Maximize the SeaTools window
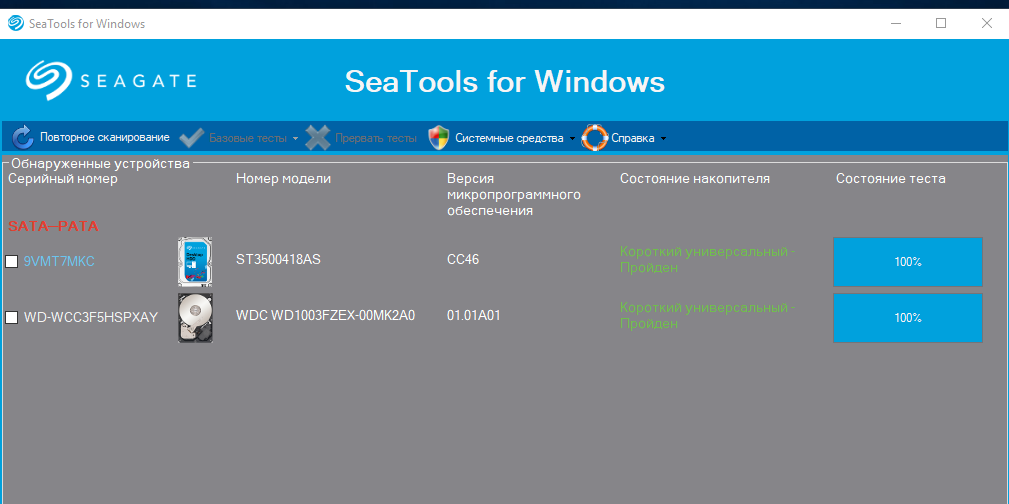Screen dimensions: 1009x504 pos(941,23)
